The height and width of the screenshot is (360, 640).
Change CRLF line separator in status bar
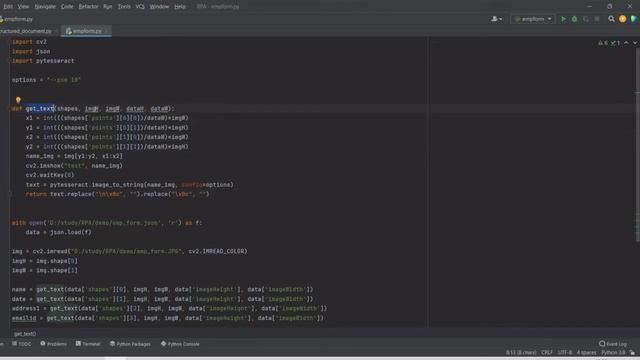pos(547,353)
